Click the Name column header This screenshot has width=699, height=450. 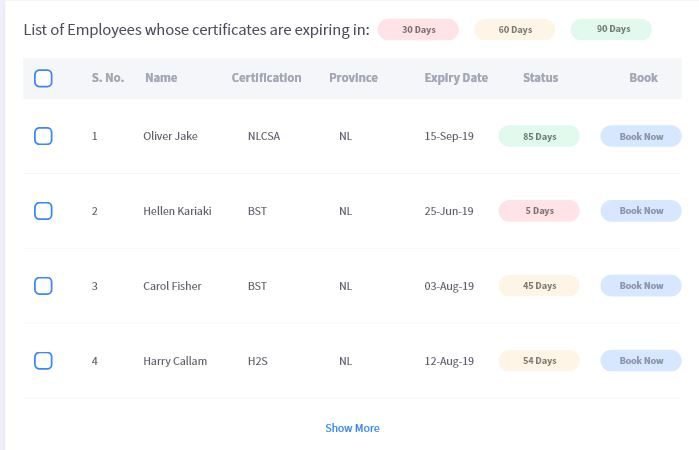pos(161,78)
